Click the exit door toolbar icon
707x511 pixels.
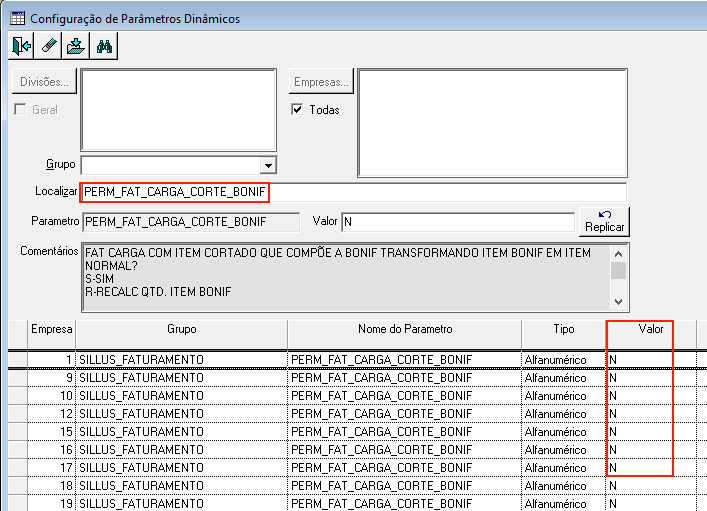point(21,46)
